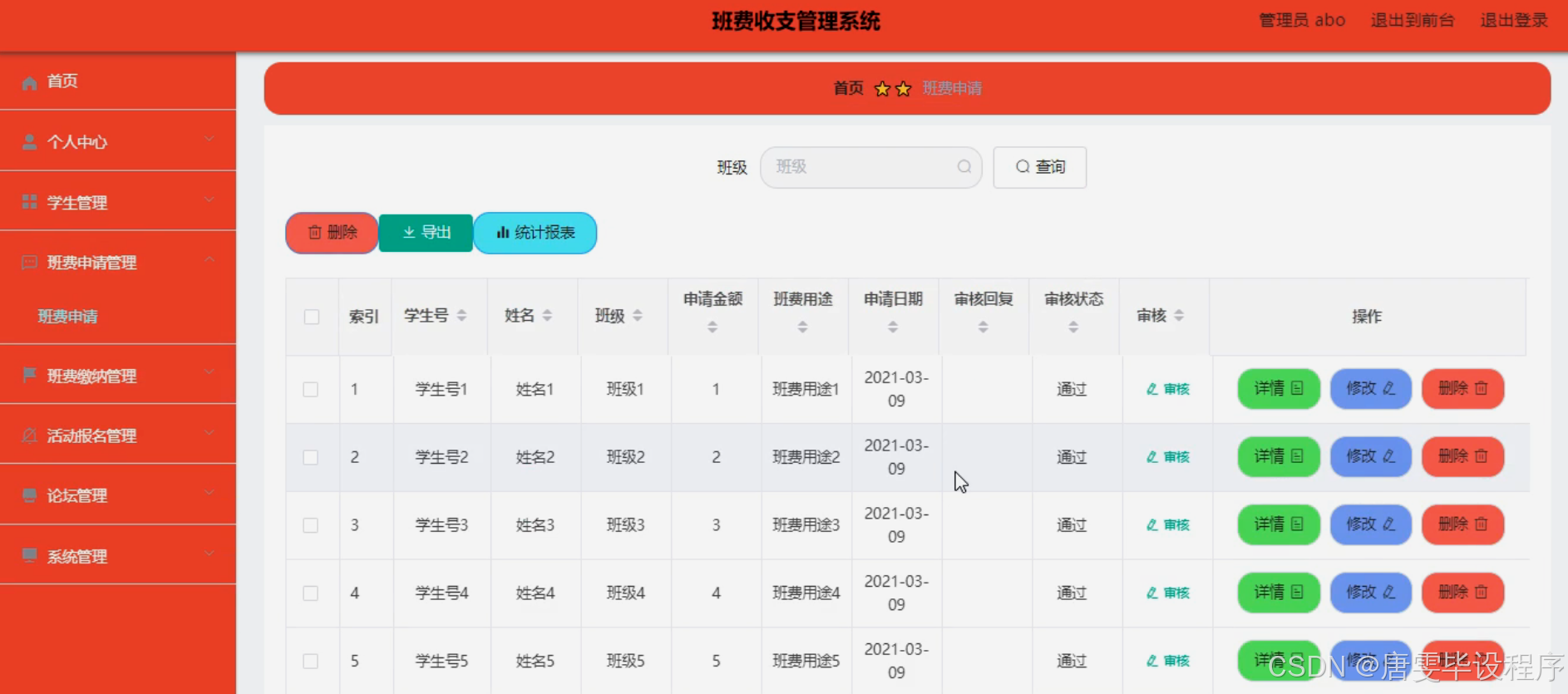Open 详情 for row 学生号4
Image resolution: width=1568 pixels, height=694 pixels.
[x=1279, y=593]
